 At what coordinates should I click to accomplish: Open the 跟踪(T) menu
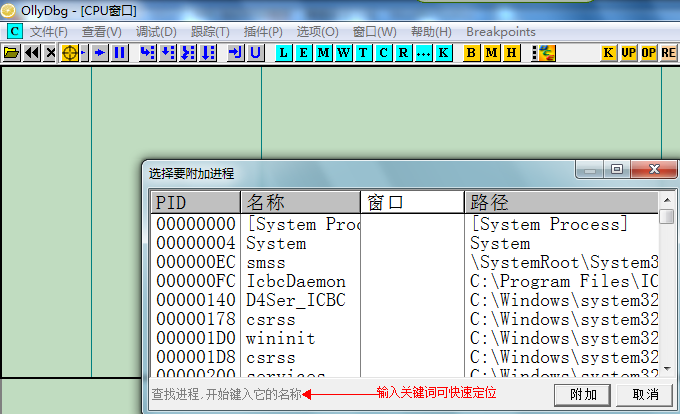click(210, 32)
